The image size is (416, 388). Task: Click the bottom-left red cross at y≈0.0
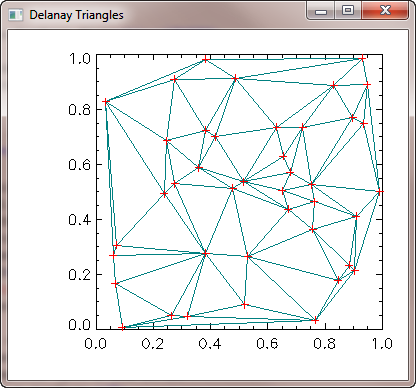(122, 328)
